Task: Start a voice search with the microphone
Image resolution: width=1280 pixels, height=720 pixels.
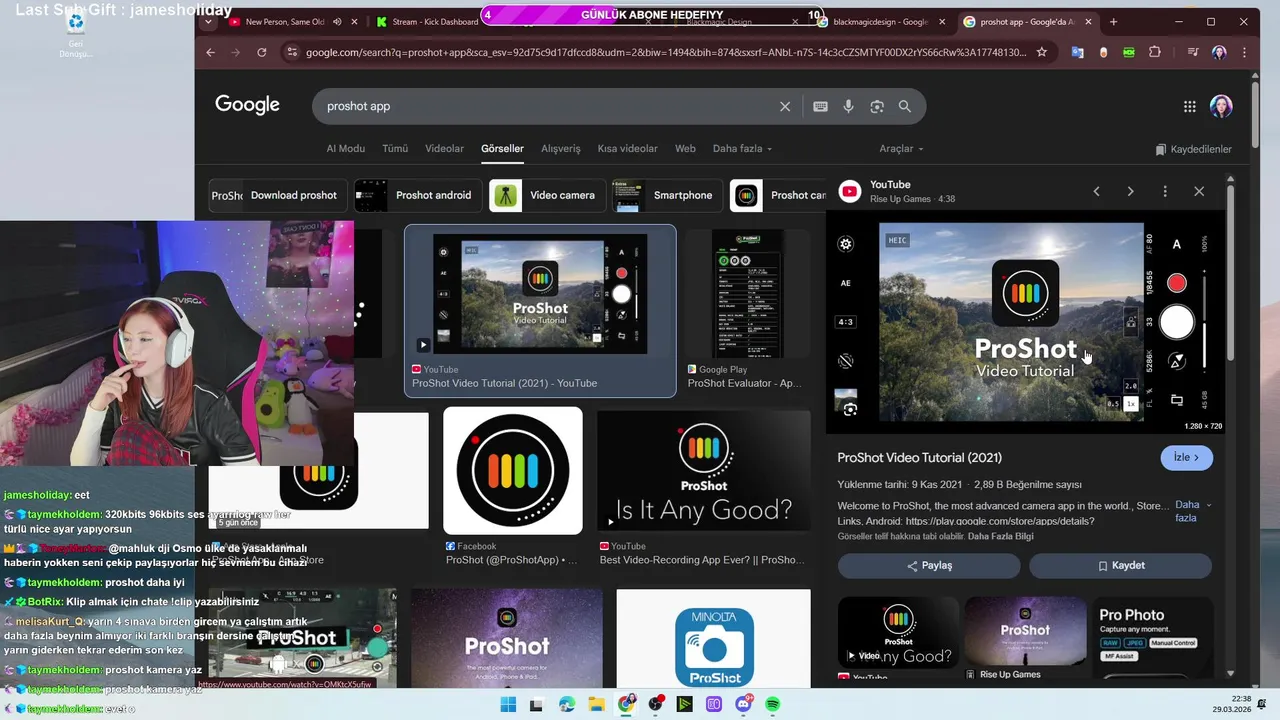Action: click(848, 106)
